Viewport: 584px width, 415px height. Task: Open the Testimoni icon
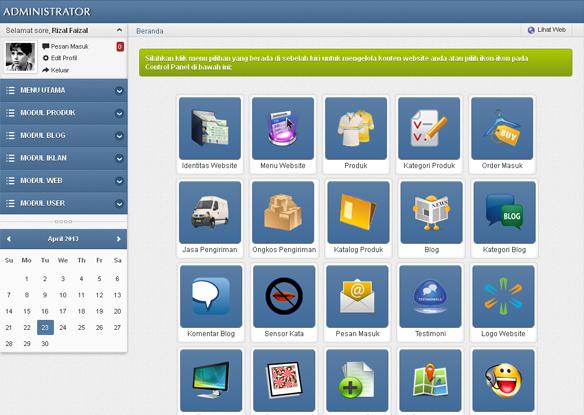[x=430, y=297]
